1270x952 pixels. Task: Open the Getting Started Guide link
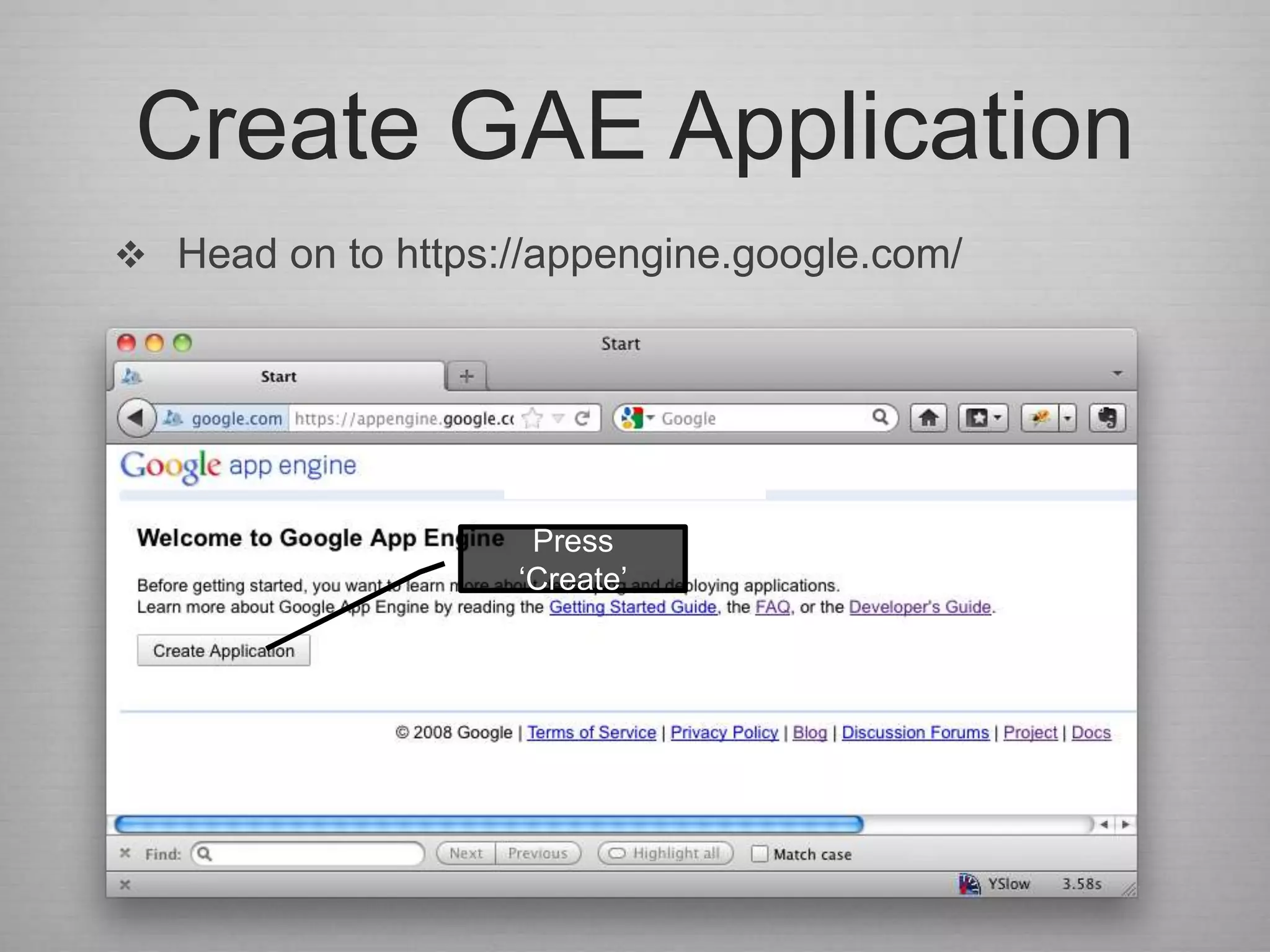[x=633, y=607]
